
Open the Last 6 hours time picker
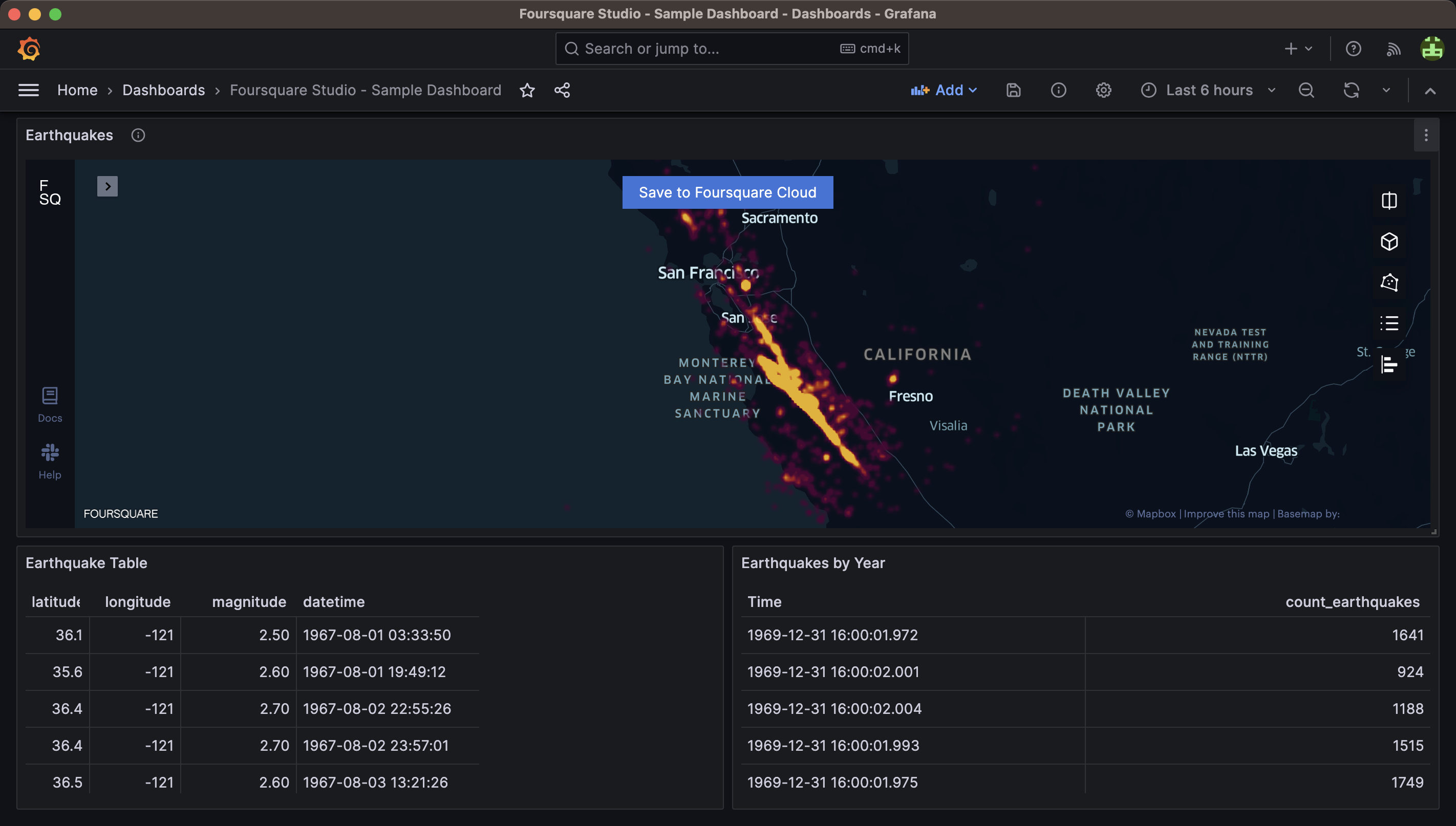tap(1208, 90)
